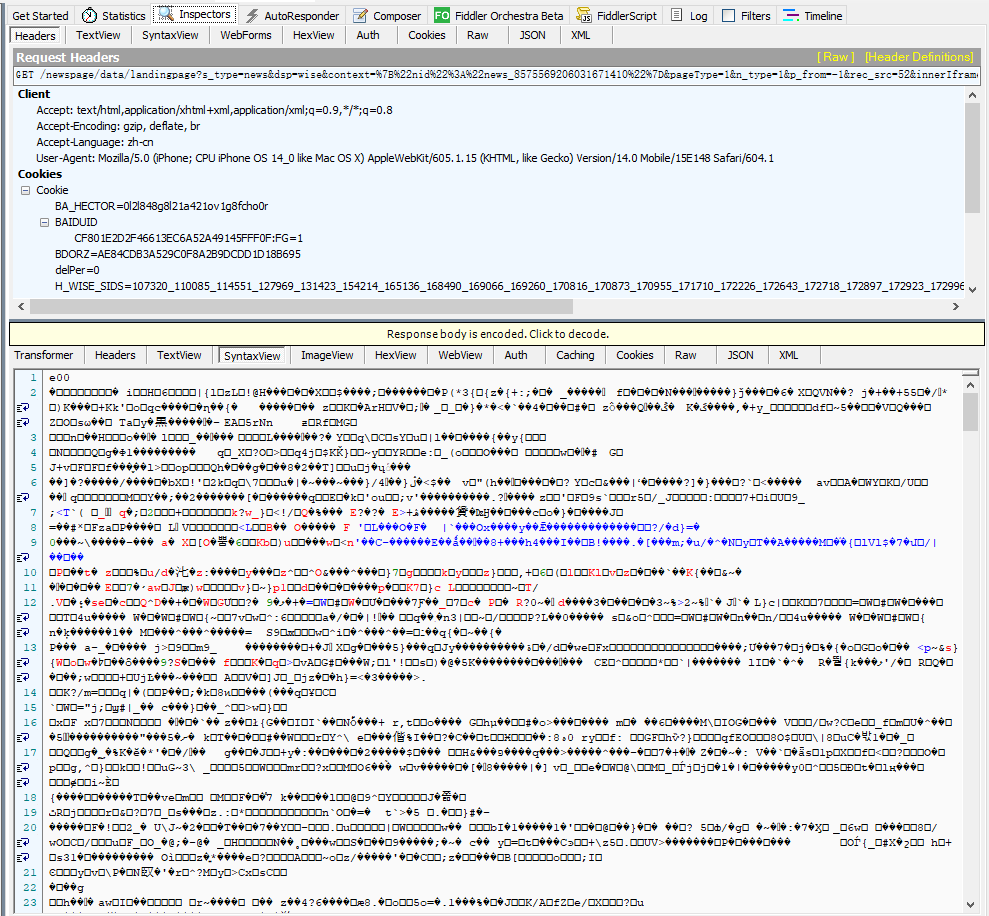989x916 pixels.
Task: Click response body scroll-up arrow
Action: tap(970, 385)
